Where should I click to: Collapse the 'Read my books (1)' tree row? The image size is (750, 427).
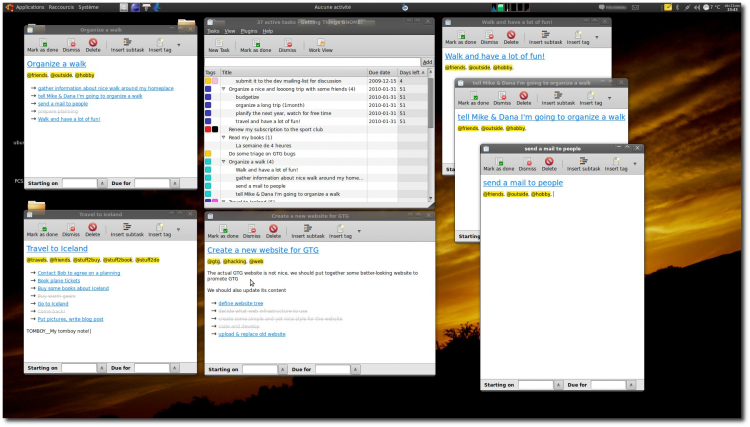[x=224, y=137]
